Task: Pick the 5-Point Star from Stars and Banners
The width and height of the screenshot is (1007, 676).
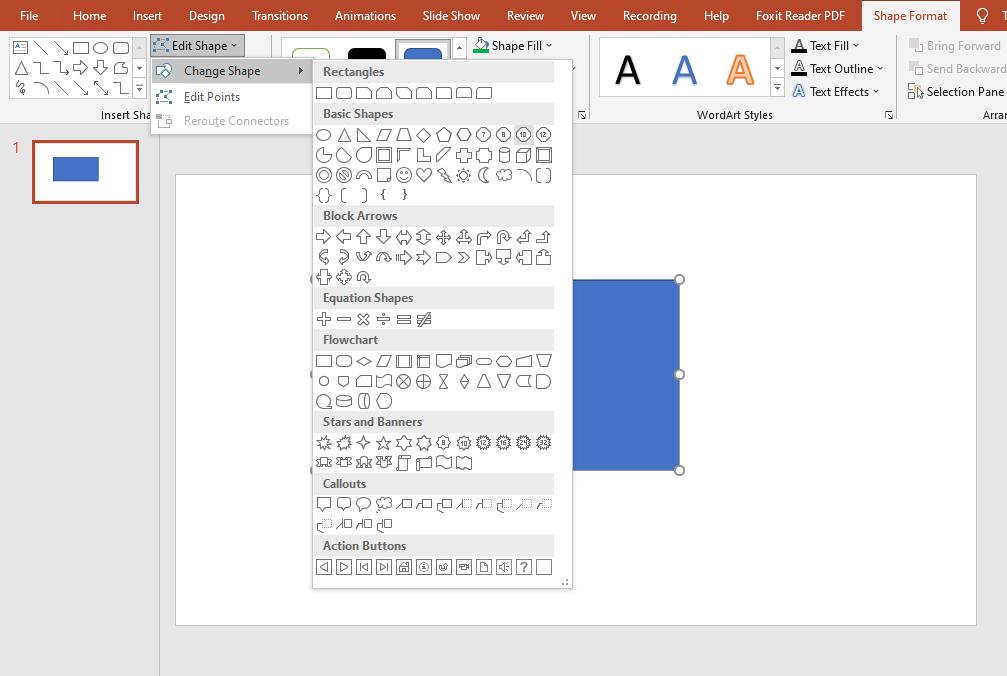Action: (x=384, y=442)
